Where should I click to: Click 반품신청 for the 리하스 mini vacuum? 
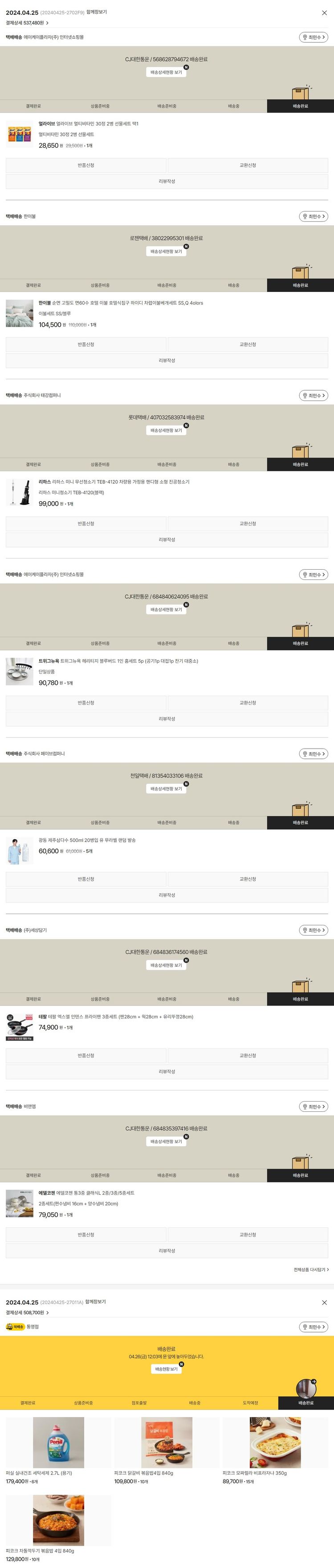coord(86,523)
